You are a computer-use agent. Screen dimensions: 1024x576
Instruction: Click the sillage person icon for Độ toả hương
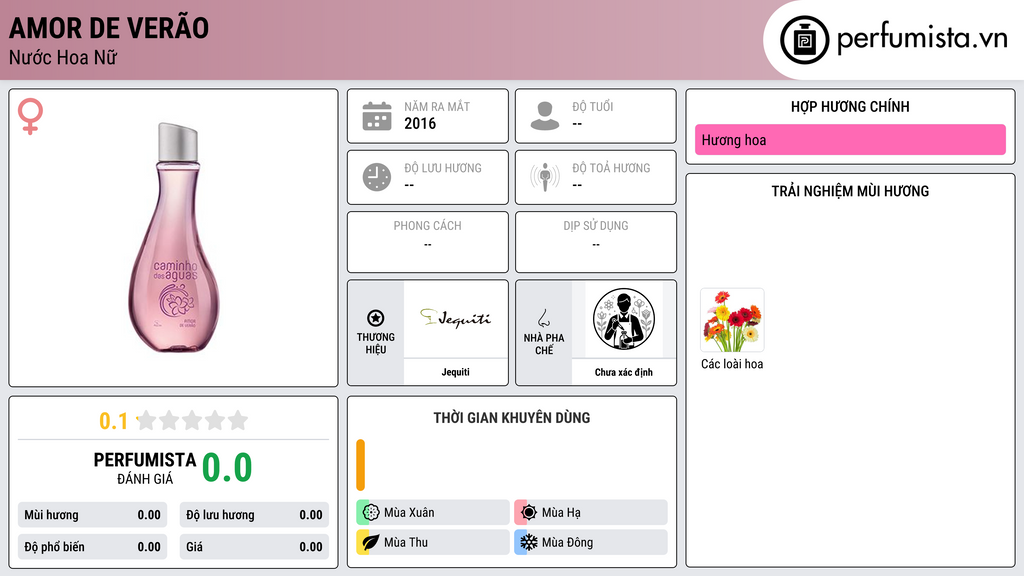click(545, 177)
